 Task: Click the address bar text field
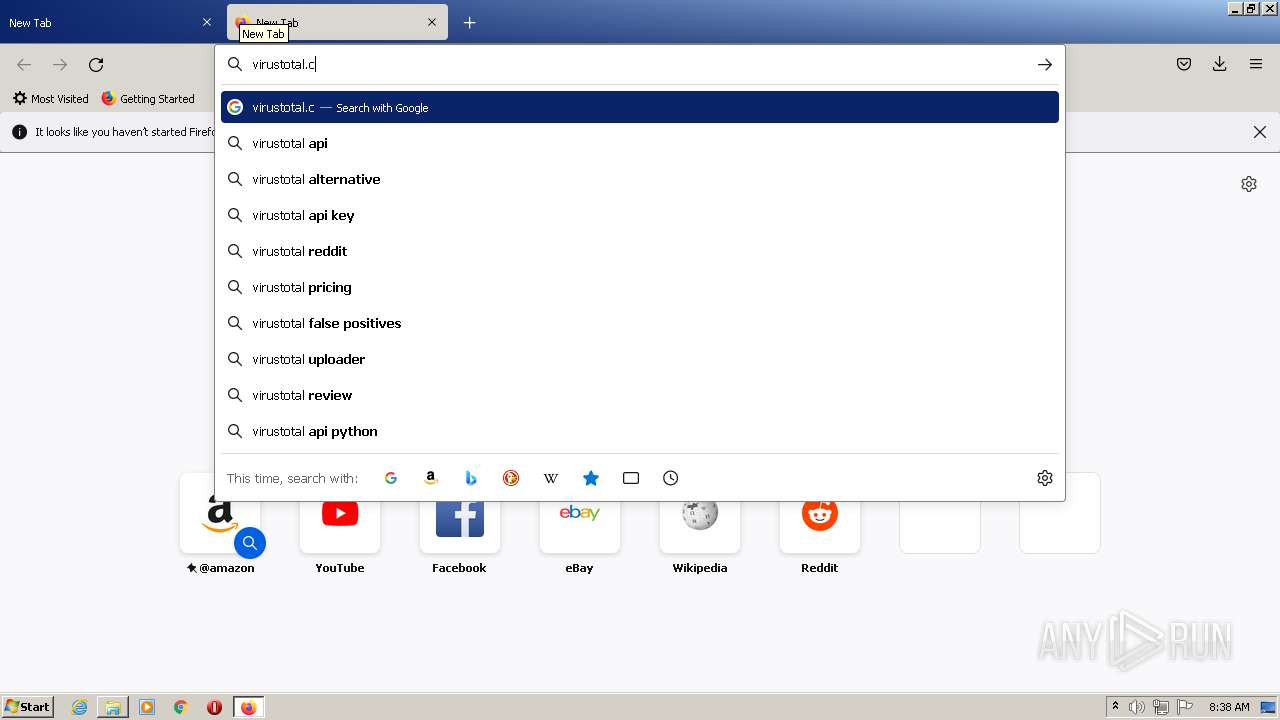(640, 64)
